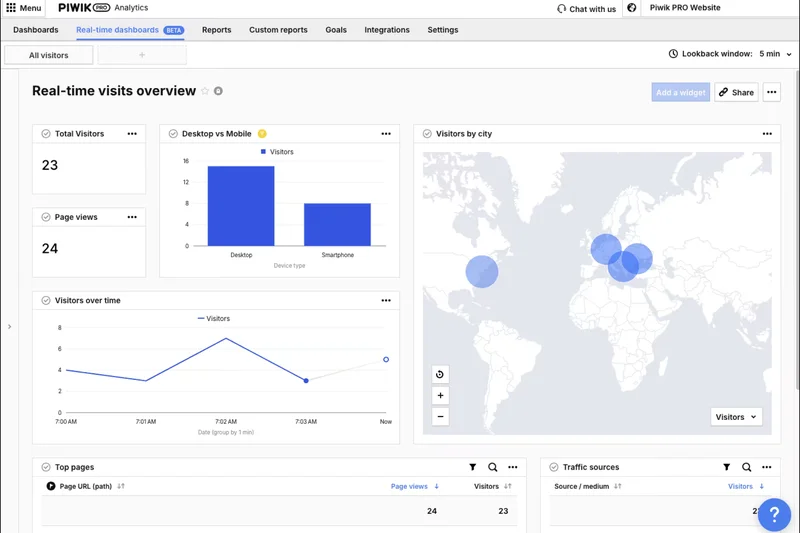Open the Custom reports tab
This screenshot has width=800, height=533.
pos(278,30)
